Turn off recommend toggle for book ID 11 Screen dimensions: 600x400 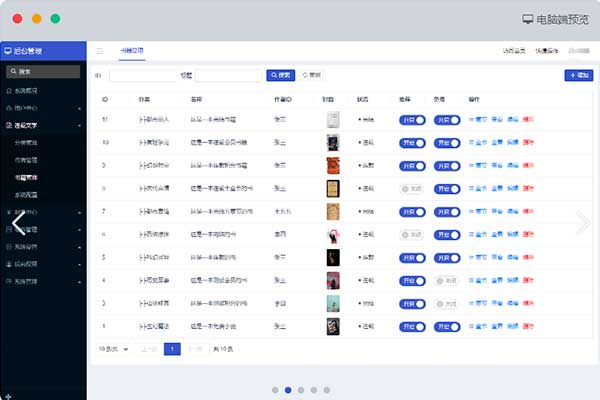(x=412, y=120)
